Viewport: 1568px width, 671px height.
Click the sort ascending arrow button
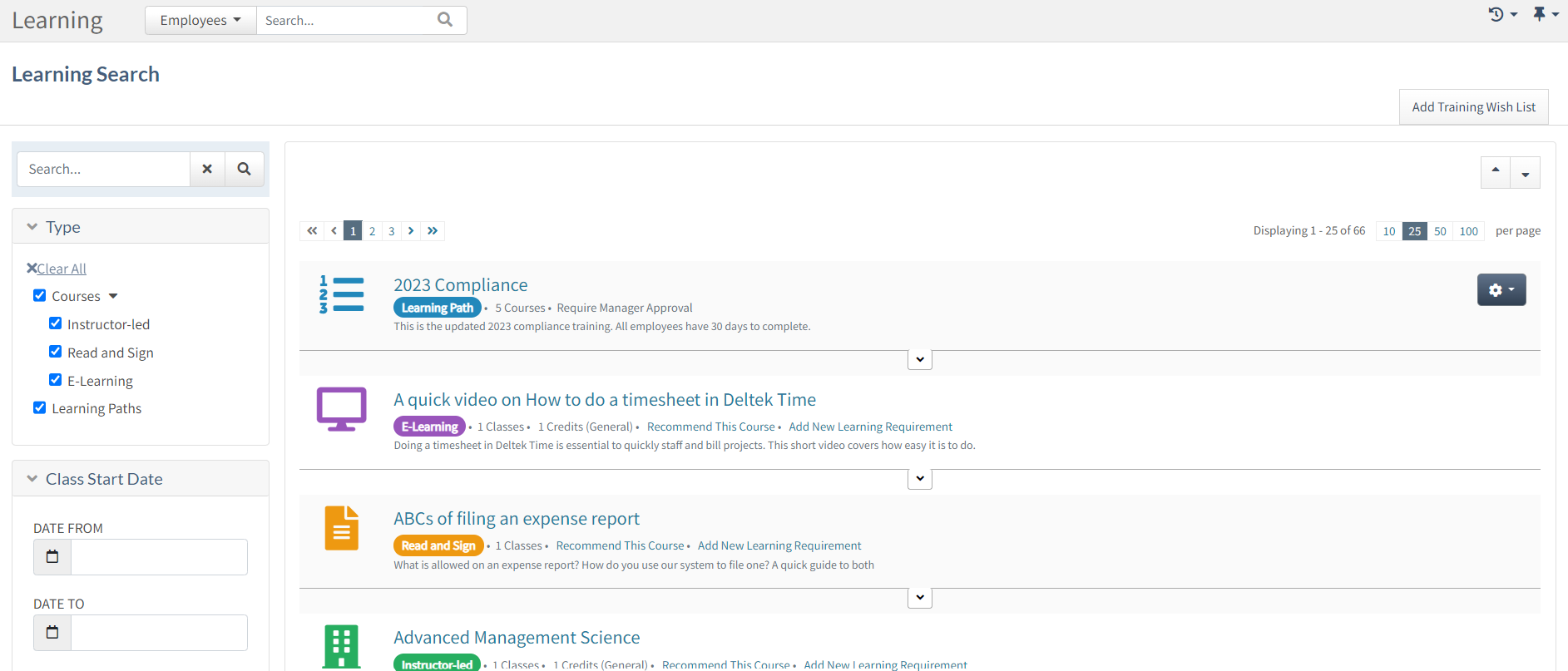tap(1496, 173)
